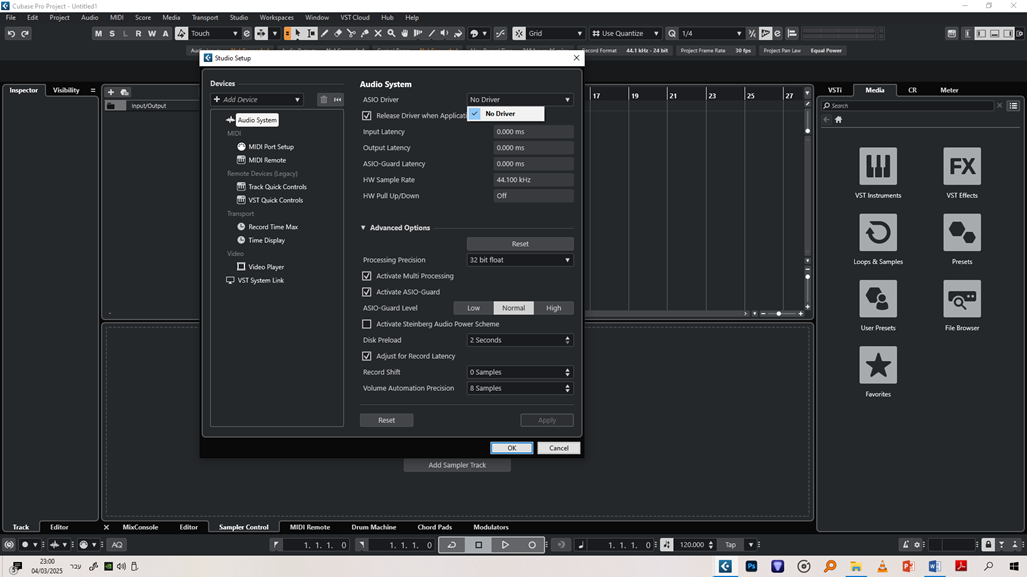Open Photoshop from the Windows taskbar
Viewport: 1027px width, 577px height.
751,567
